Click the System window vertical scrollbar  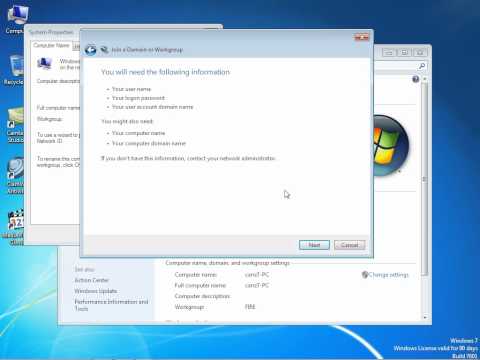424,180
